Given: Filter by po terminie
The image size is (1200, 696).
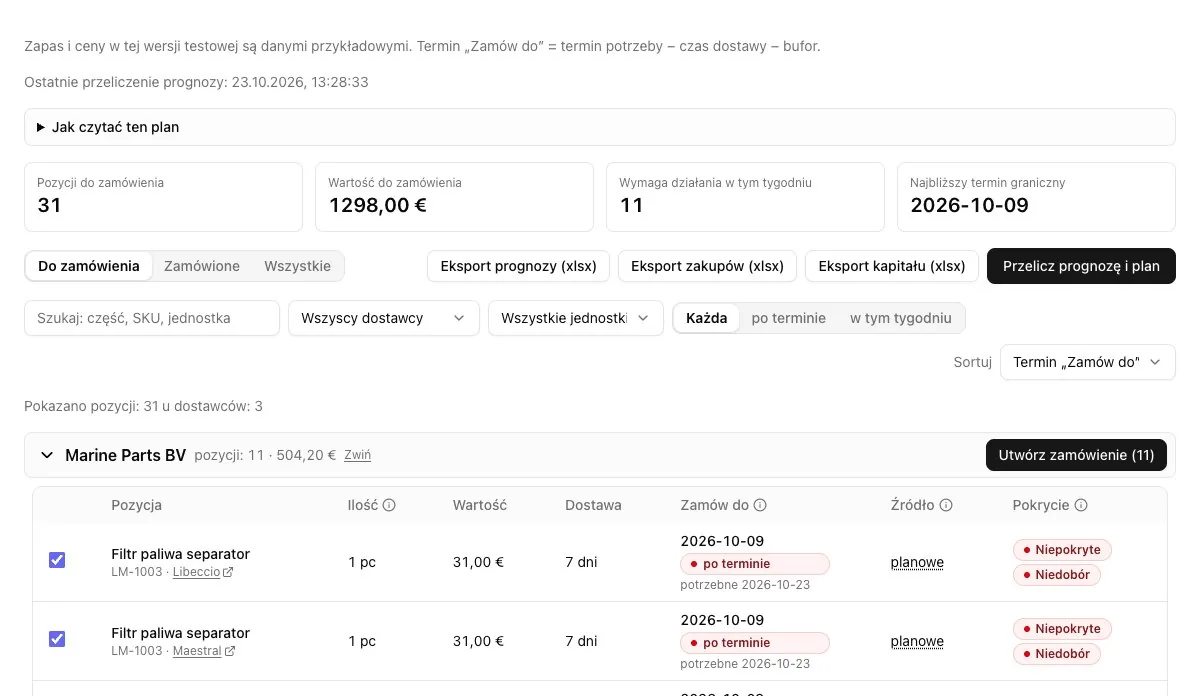Looking at the screenshot, I should (x=789, y=318).
